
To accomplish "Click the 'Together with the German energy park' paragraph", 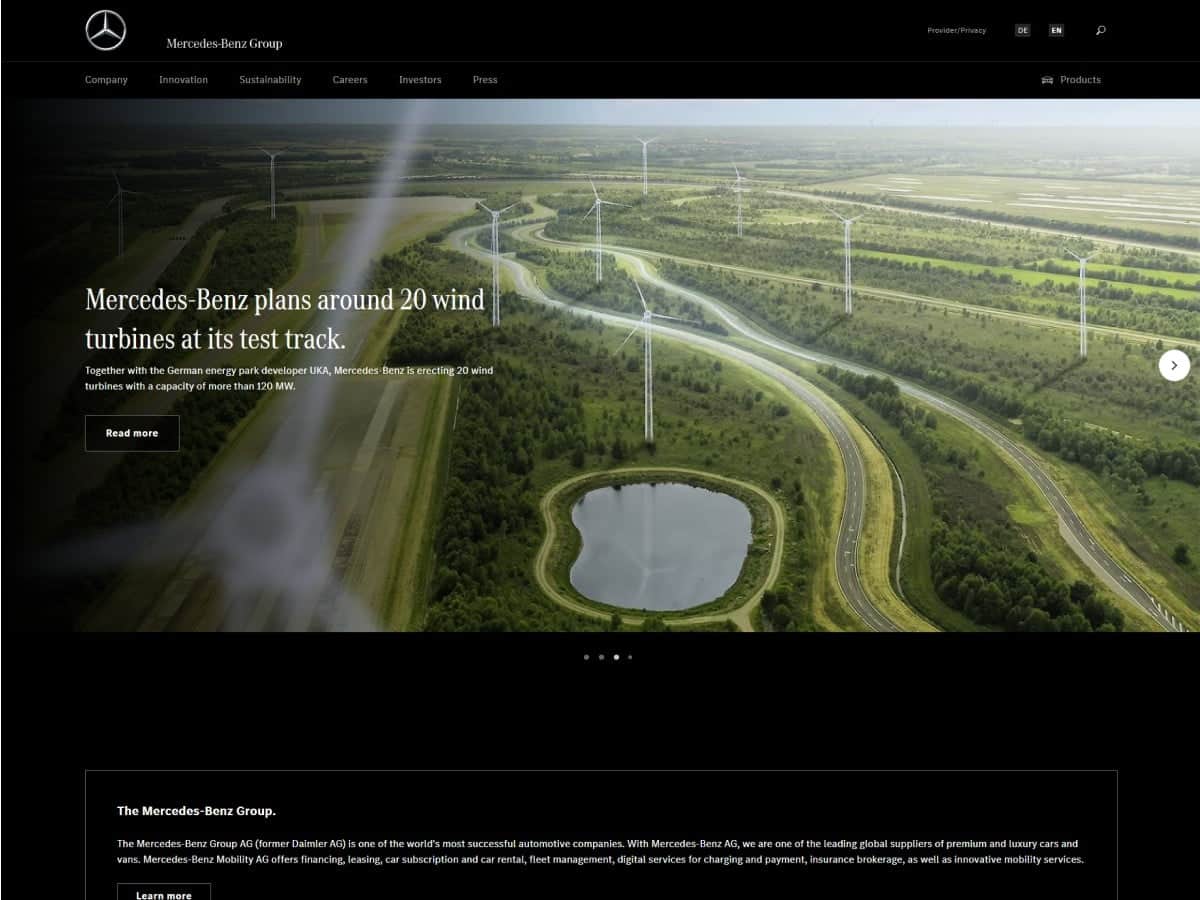I will coord(289,377).
